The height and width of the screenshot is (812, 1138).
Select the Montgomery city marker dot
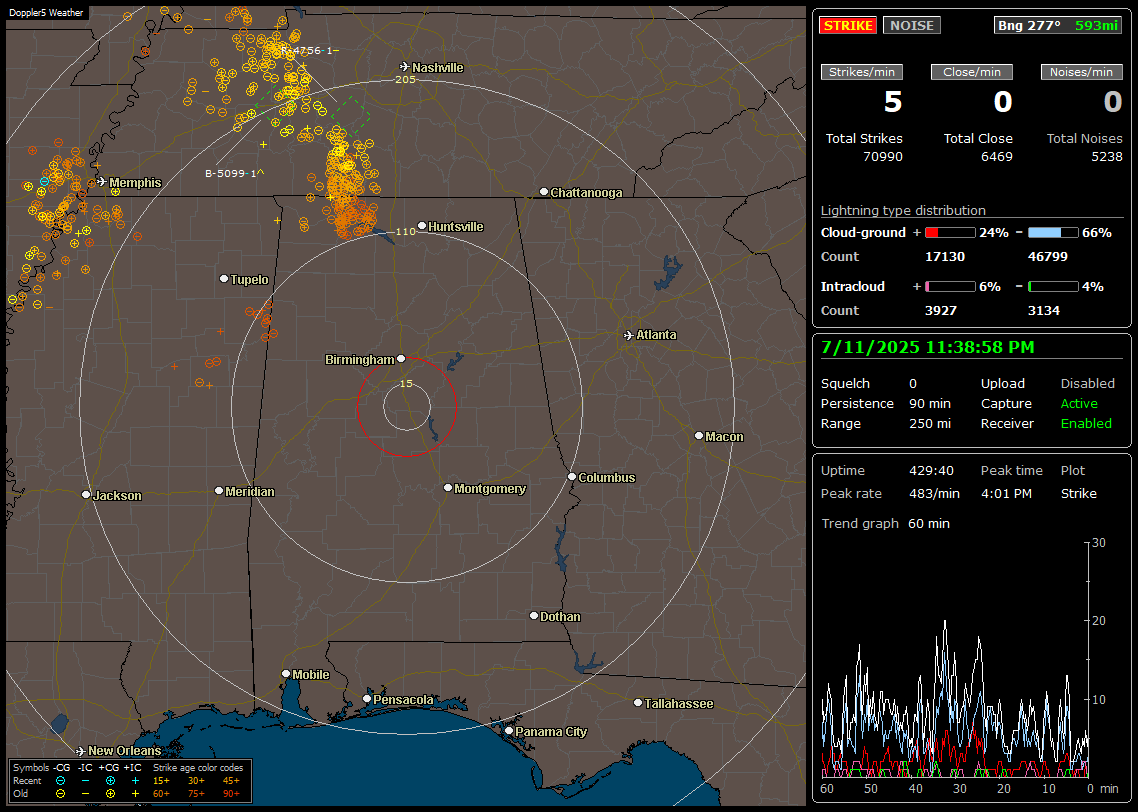[x=448, y=488]
